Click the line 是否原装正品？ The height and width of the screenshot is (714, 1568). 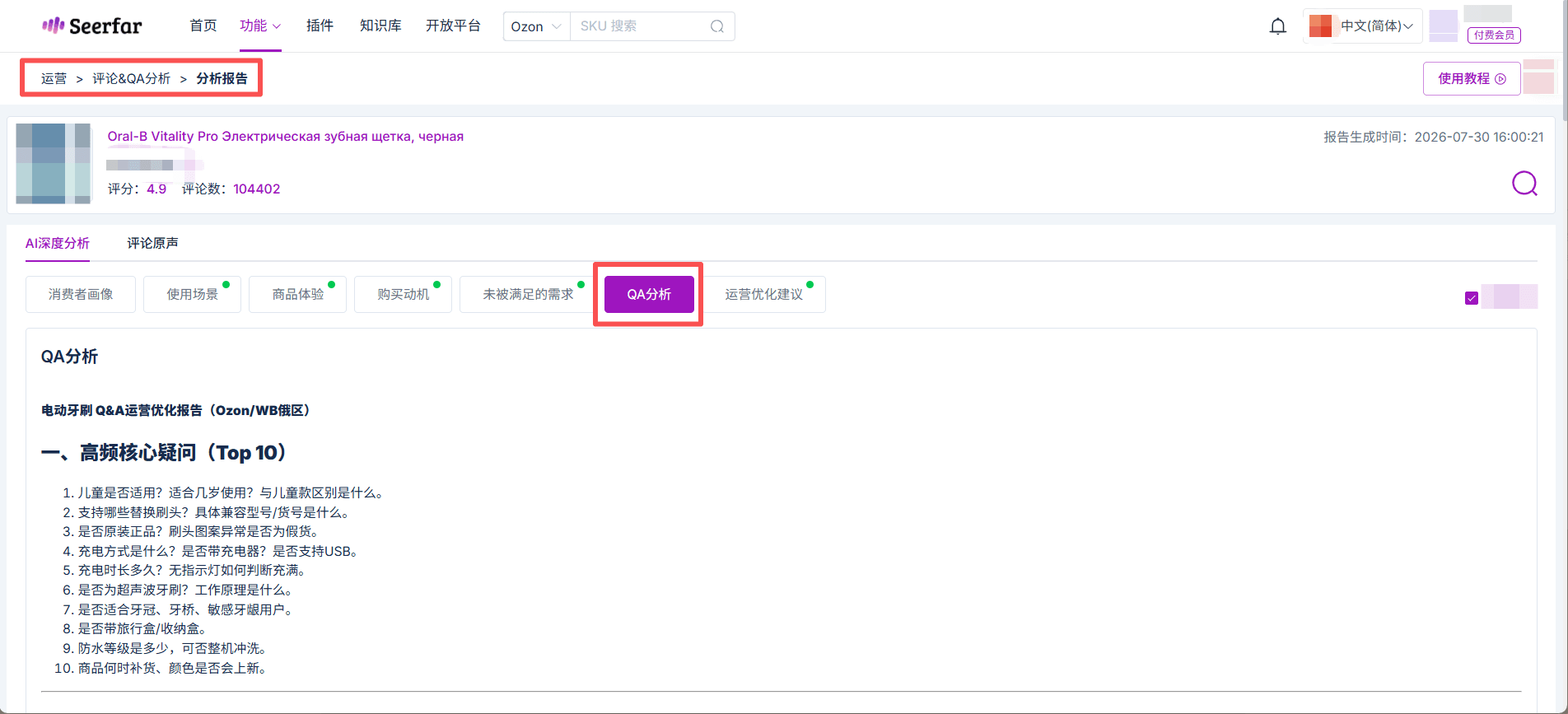[200, 532]
